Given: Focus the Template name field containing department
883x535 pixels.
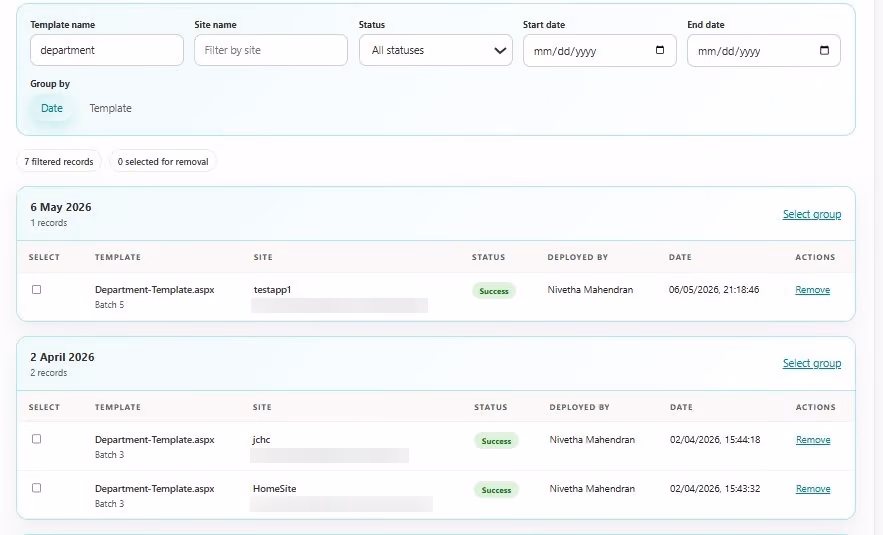Looking at the screenshot, I should pos(107,50).
